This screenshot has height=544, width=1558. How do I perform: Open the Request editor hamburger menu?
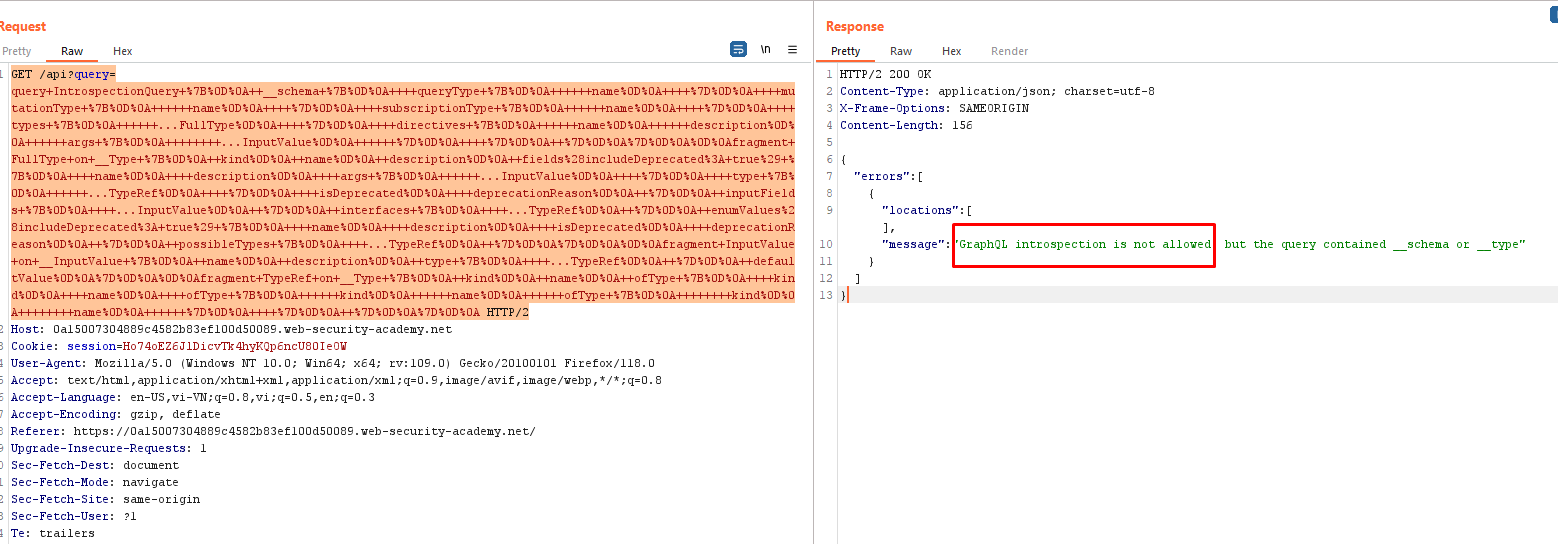point(792,49)
